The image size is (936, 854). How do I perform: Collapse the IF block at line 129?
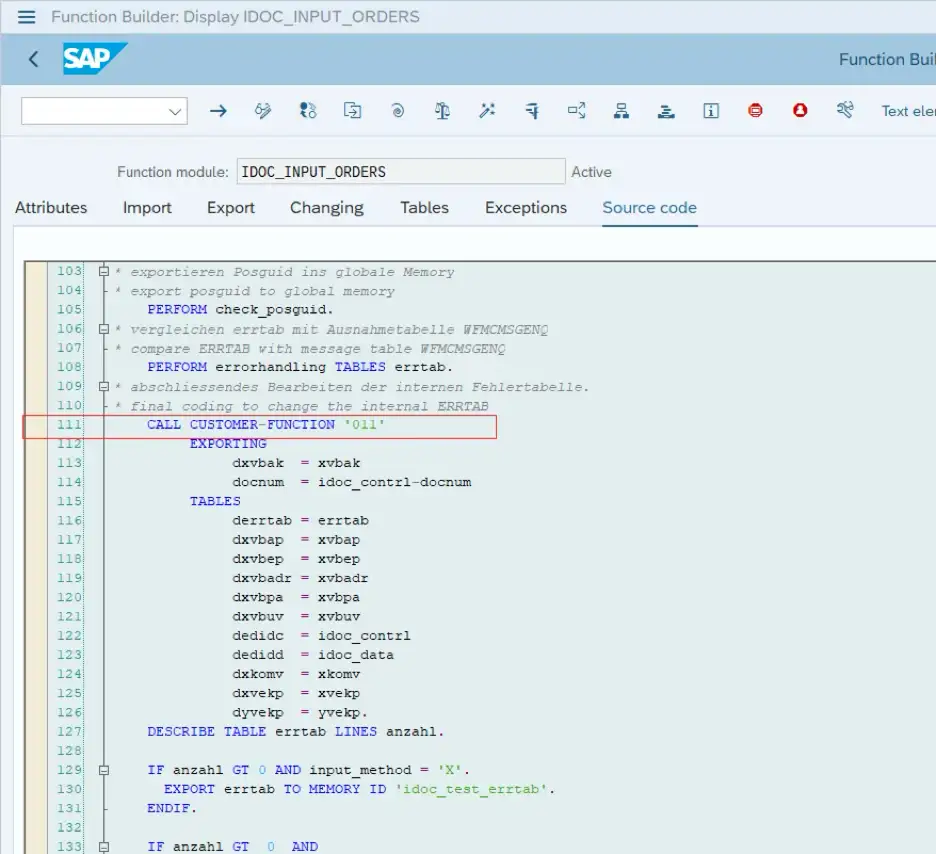coord(103,770)
